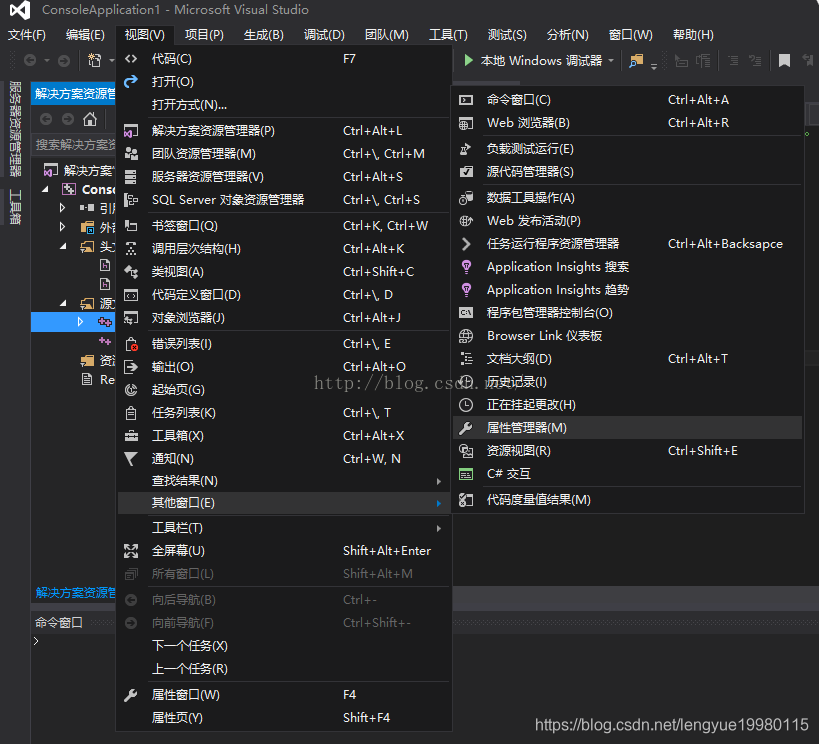This screenshot has width=819, height=744.
Task: Expand the 工具栏(T) submenu
Action: click(x=439, y=528)
